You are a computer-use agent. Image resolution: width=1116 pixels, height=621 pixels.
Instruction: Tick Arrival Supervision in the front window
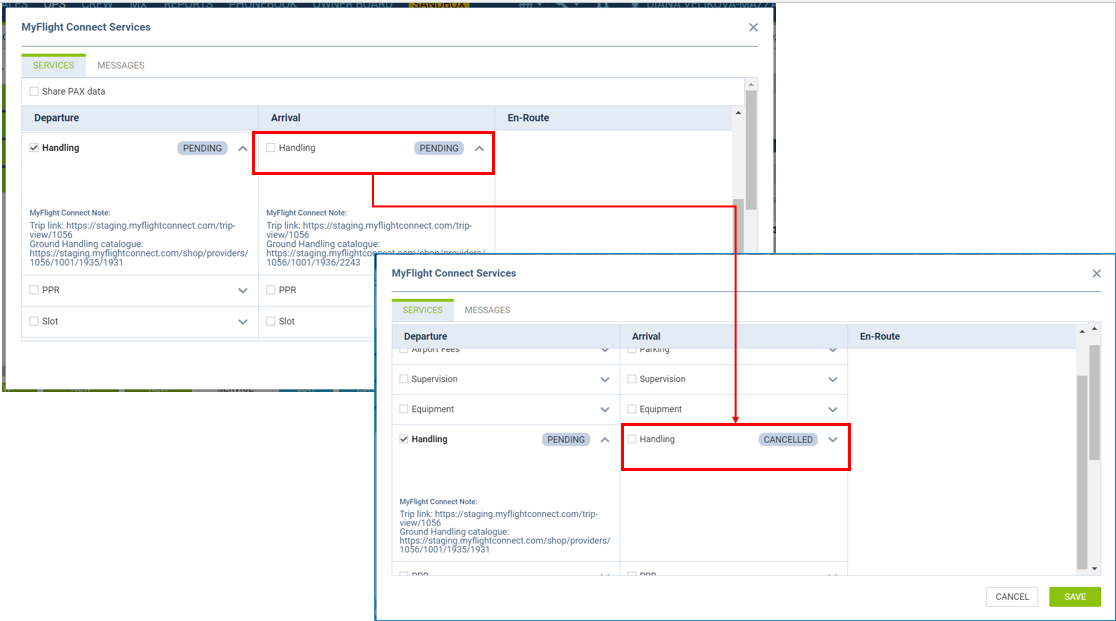coord(631,379)
